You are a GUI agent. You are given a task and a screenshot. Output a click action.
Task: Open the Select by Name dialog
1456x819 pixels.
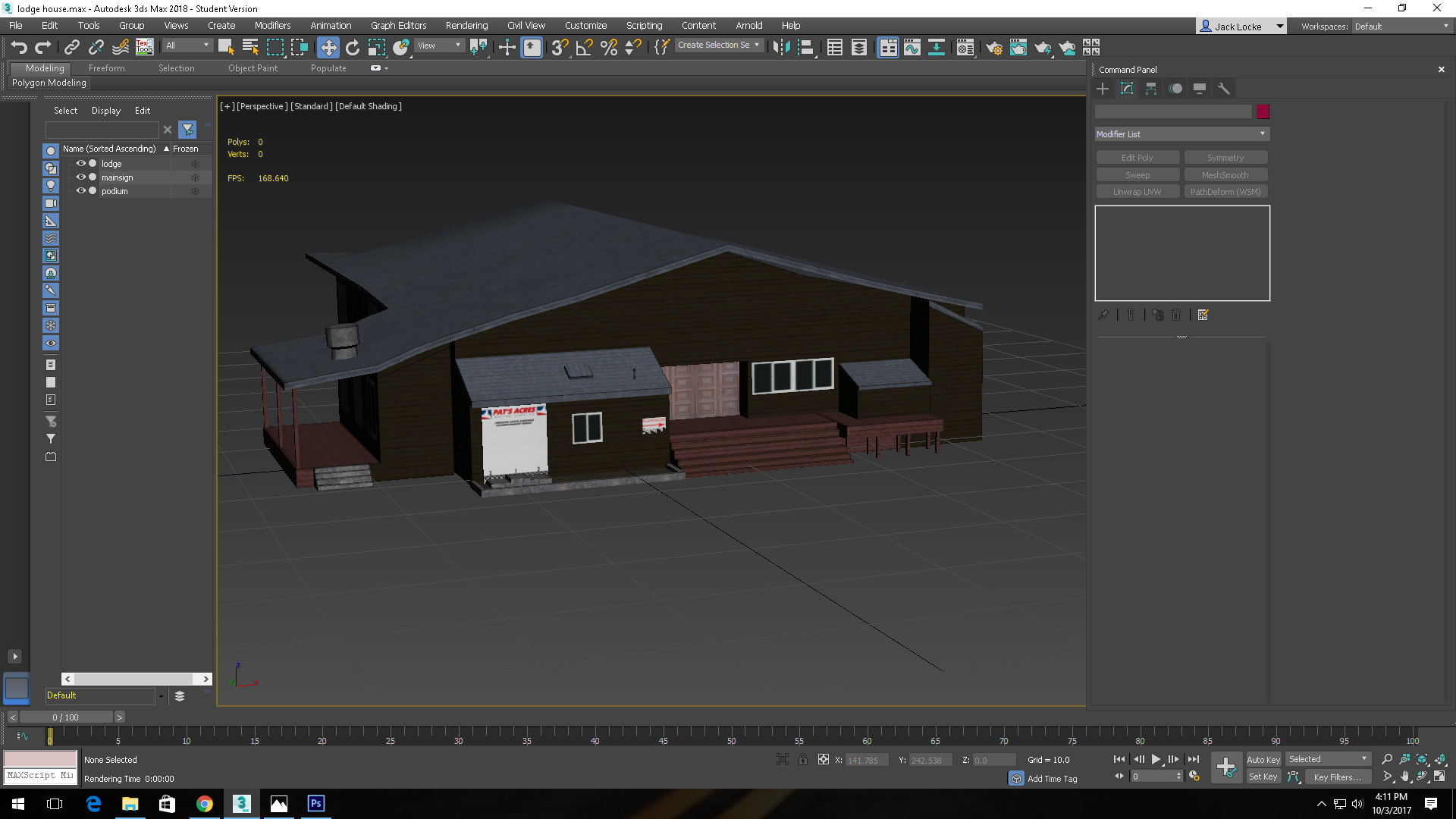pyautogui.click(x=250, y=47)
